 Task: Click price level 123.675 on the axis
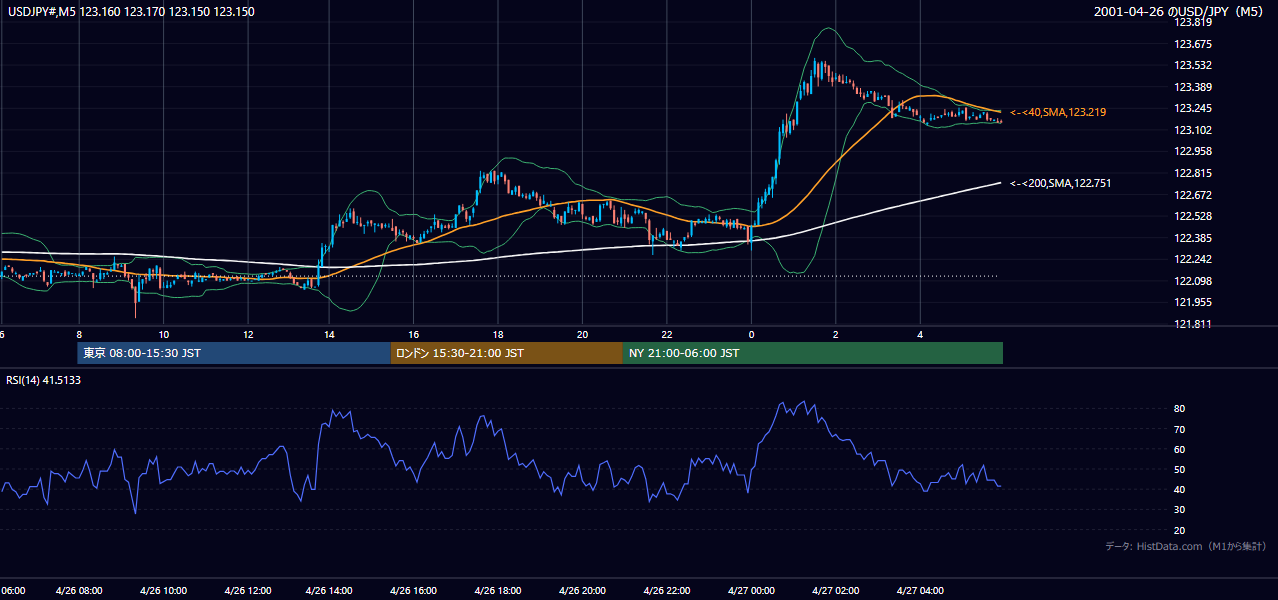pyautogui.click(x=1193, y=44)
